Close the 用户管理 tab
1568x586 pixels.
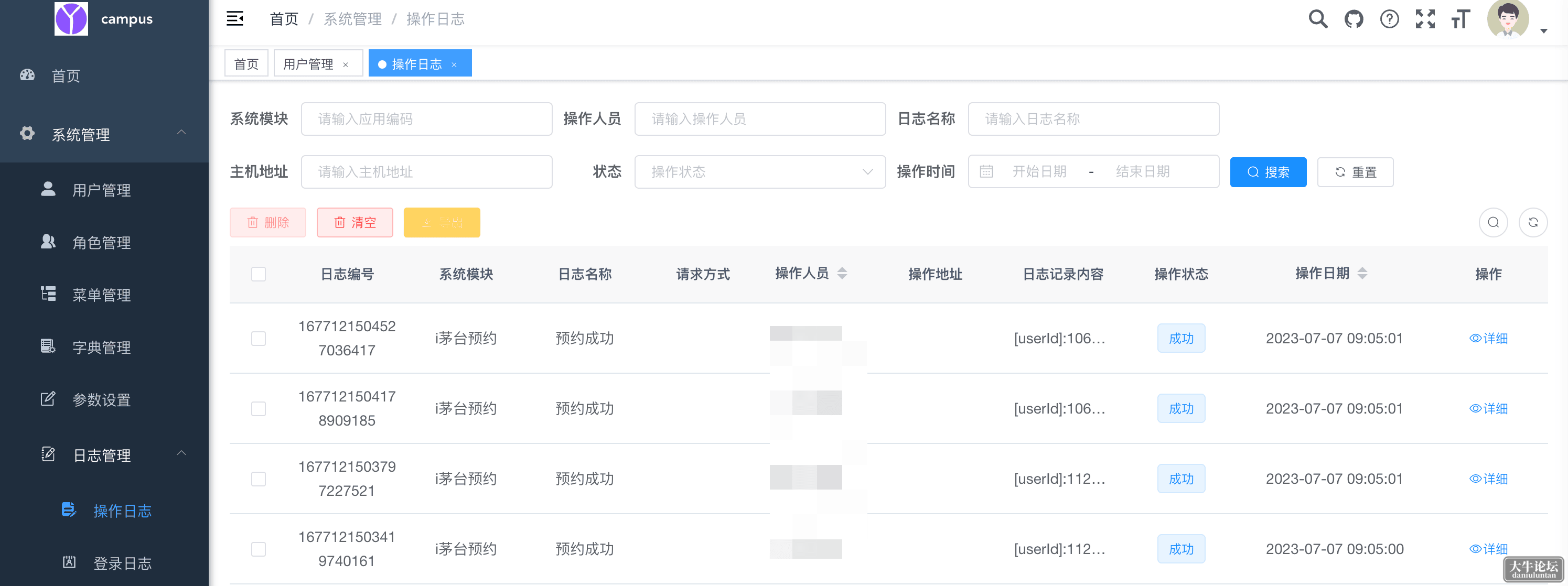346,64
